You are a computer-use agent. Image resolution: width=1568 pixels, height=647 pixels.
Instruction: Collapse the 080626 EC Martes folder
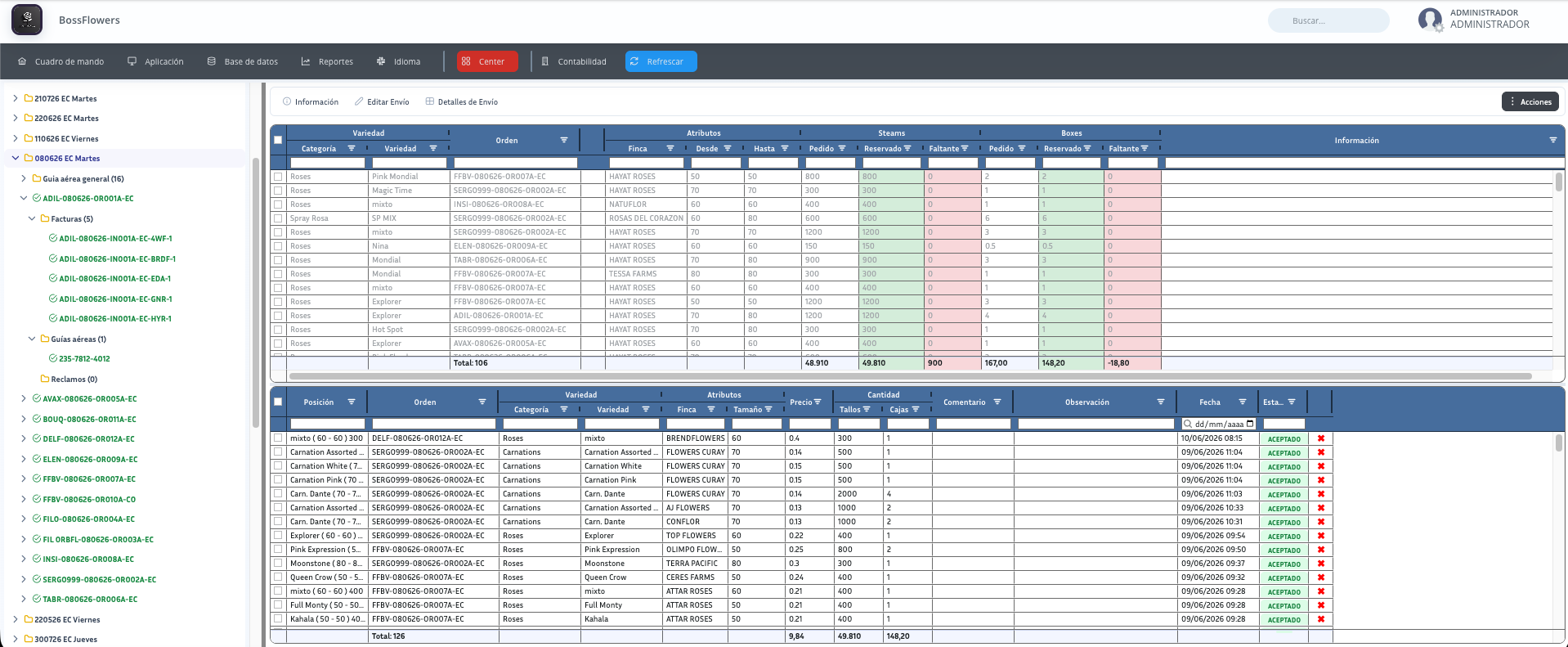pos(16,158)
